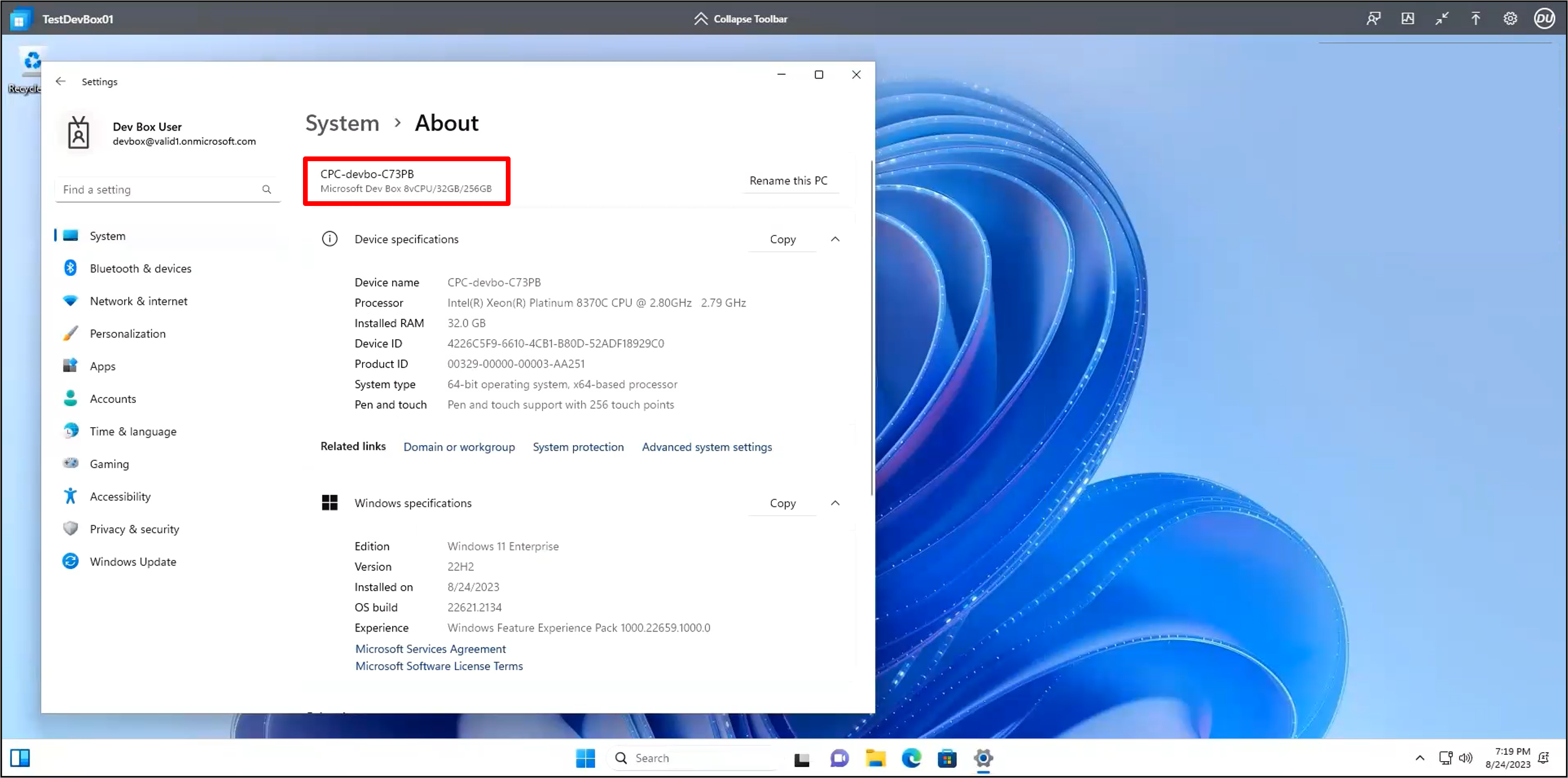Image resolution: width=1568 pixels, height=778 pixels.
Task: Collapse the Windows specifications section
Action: pos(835,503)
